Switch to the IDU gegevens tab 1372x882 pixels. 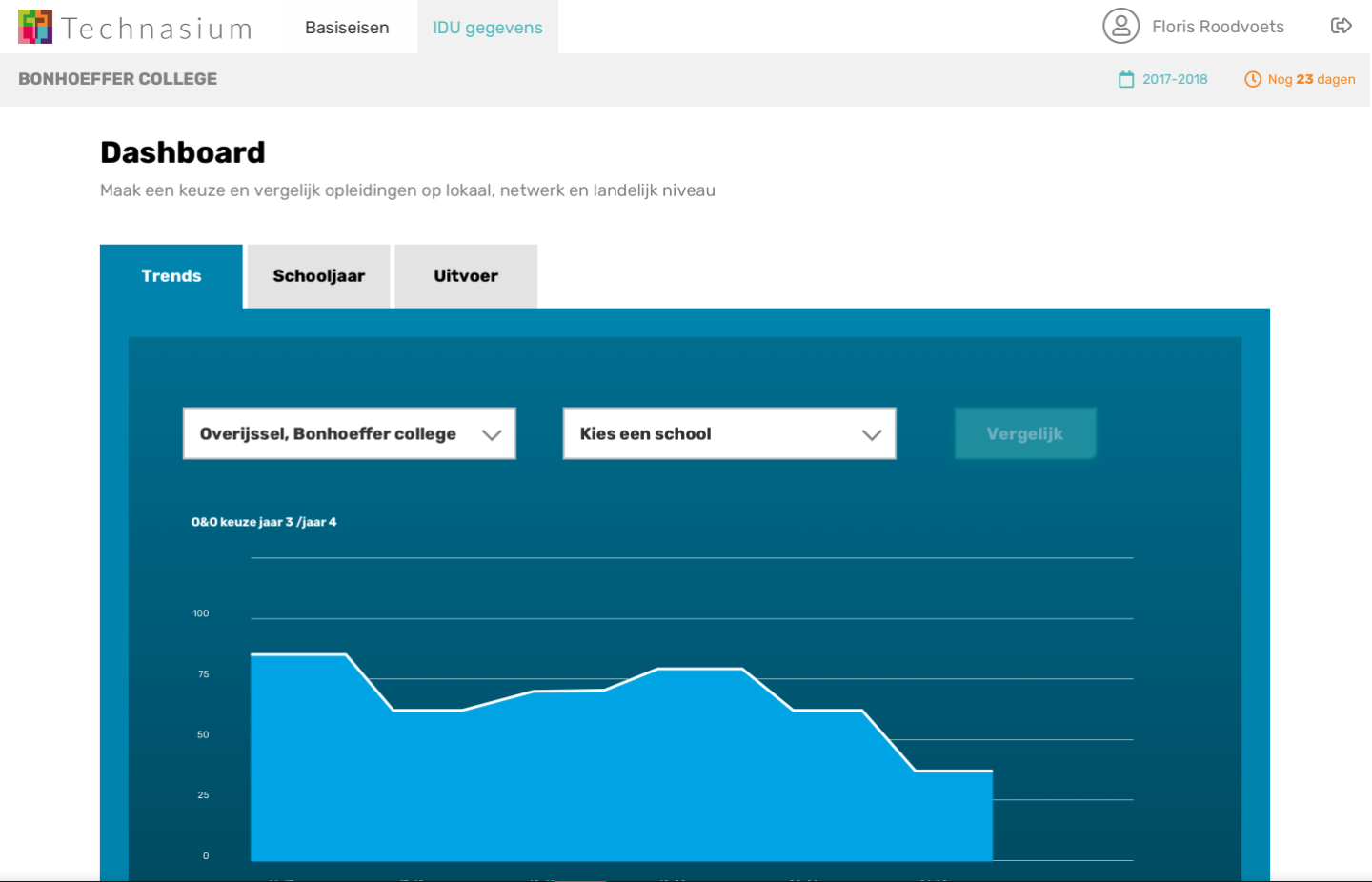[x=487, y=28]
